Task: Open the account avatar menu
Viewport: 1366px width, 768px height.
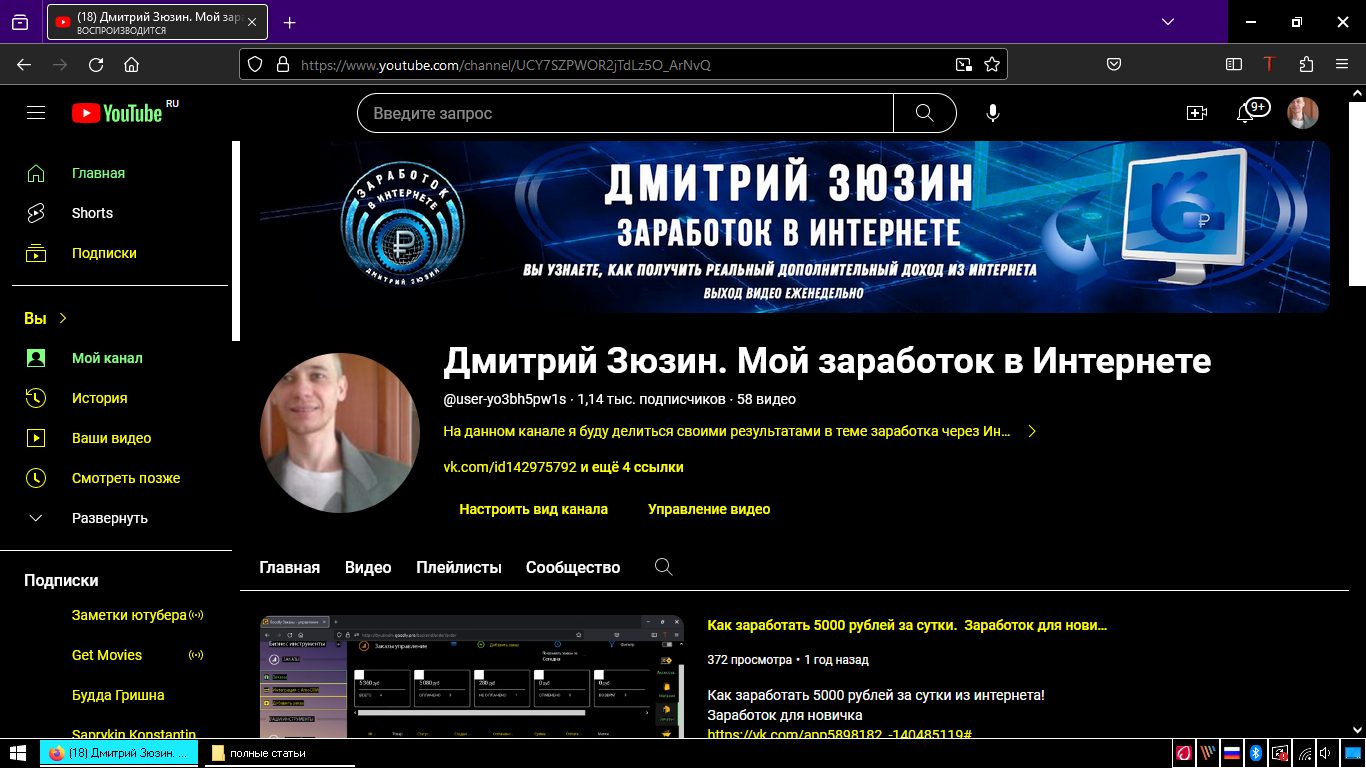Action: tap(1303, 113)
